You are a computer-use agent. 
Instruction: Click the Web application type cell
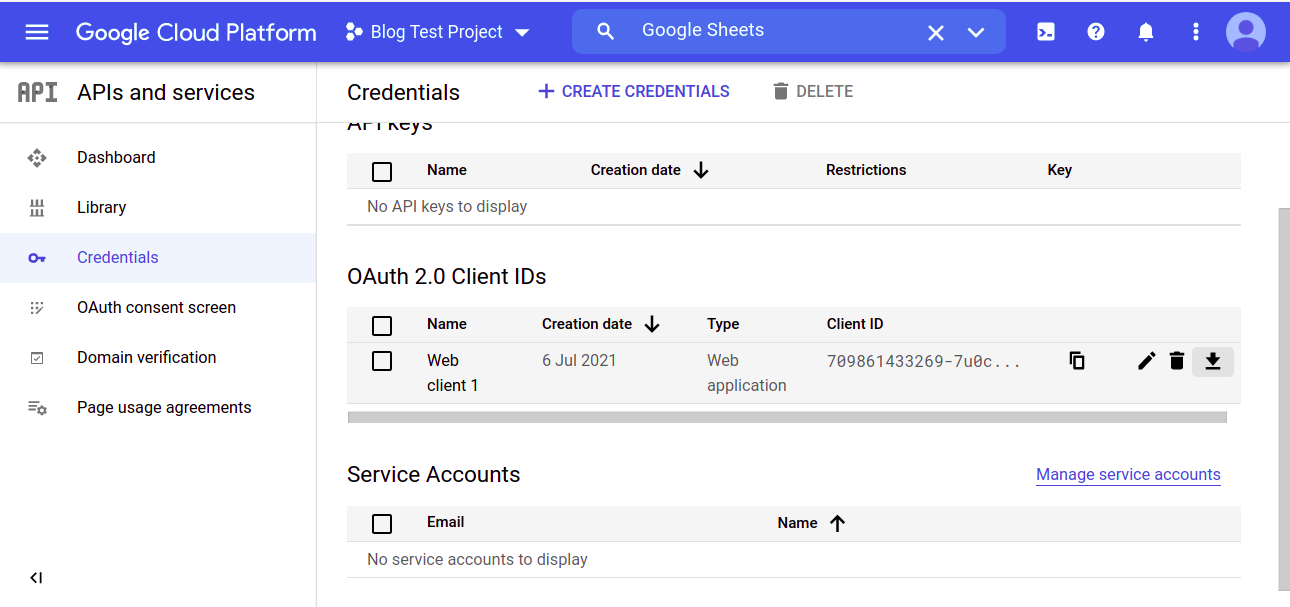point(747,373)
